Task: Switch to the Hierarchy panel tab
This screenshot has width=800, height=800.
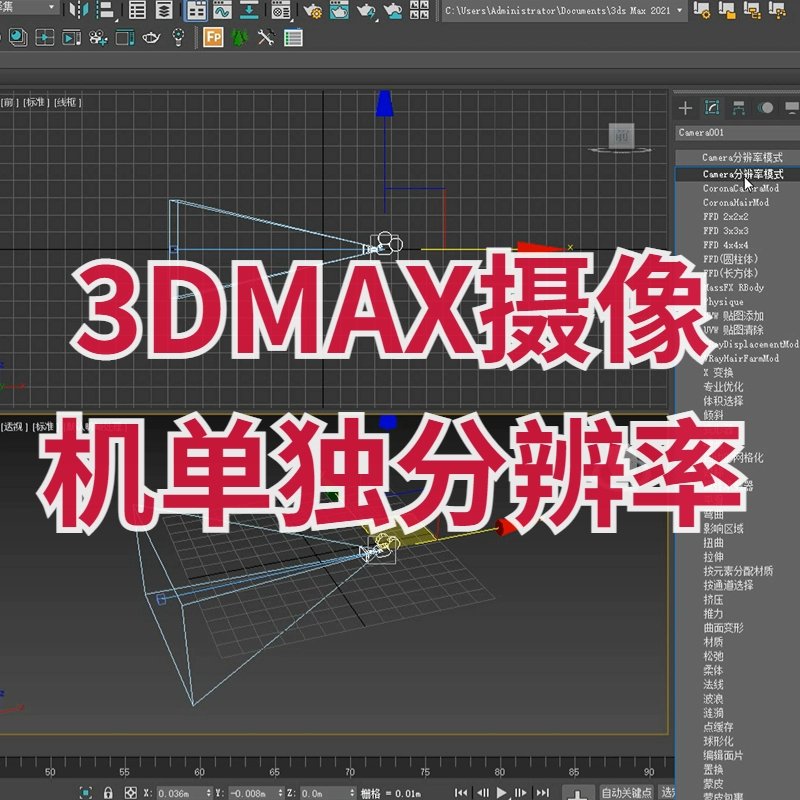Action: tap(738, 108)
